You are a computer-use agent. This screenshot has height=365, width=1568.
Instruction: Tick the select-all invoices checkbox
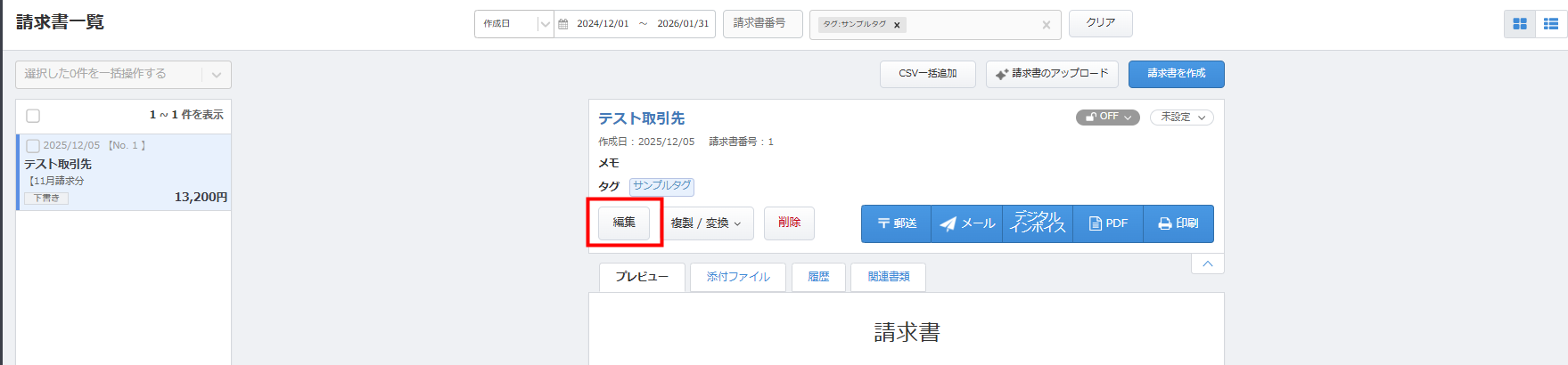coord(33,116)
